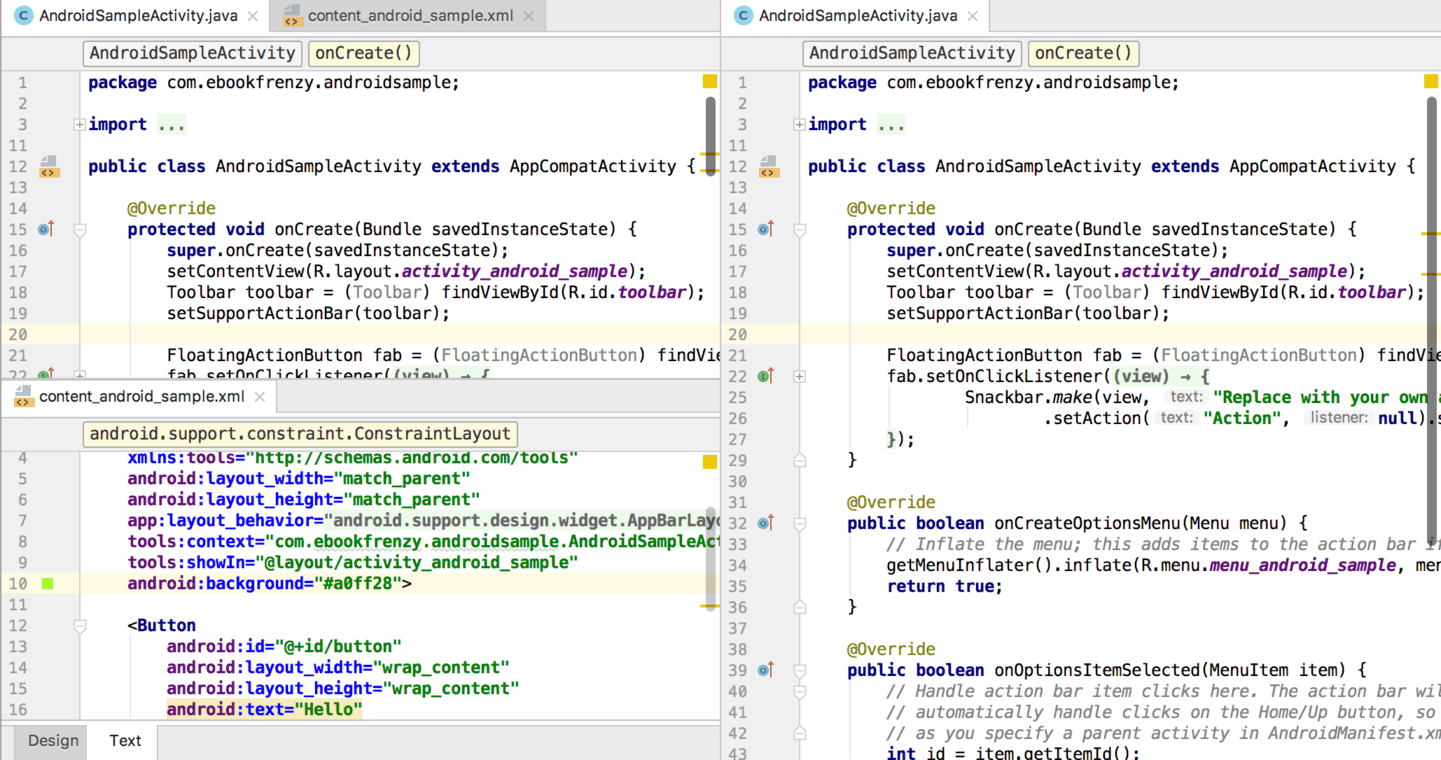Click onCreate() breadcrumb in right editor
This screenshot has height=760, width=1441.
click(x=1083, y=53)
